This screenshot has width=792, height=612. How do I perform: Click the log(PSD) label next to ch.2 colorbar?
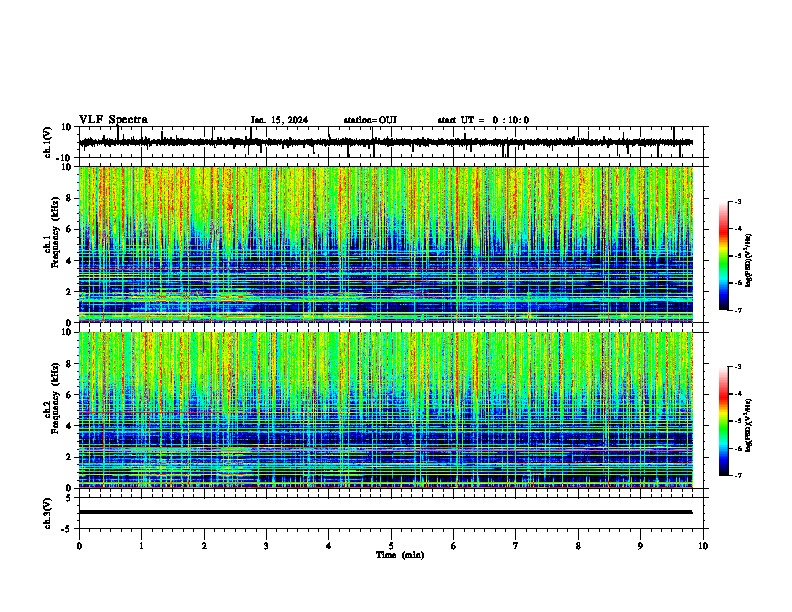749,425
